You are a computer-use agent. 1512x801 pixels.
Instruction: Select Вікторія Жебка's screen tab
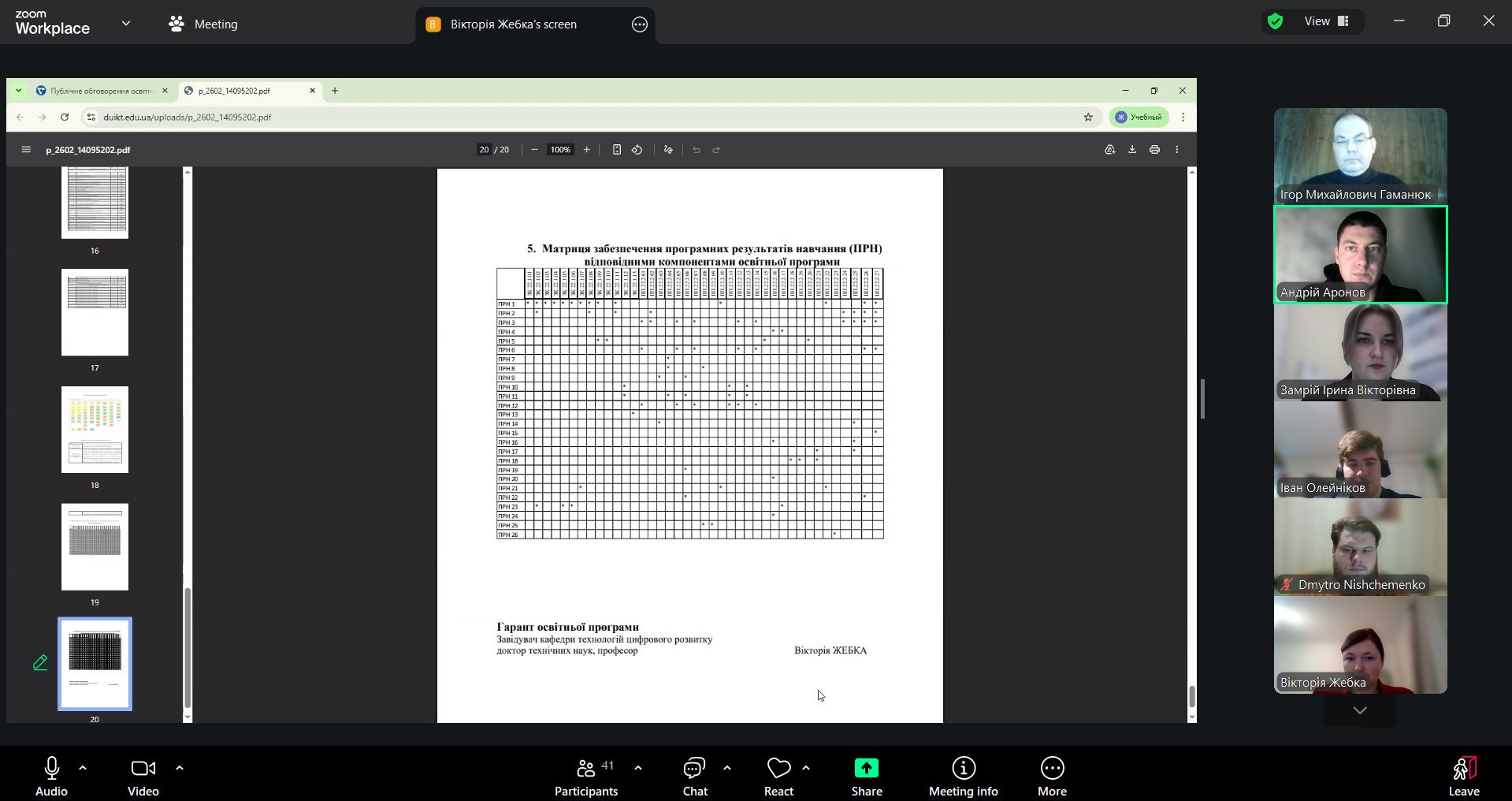click(513, 24)
